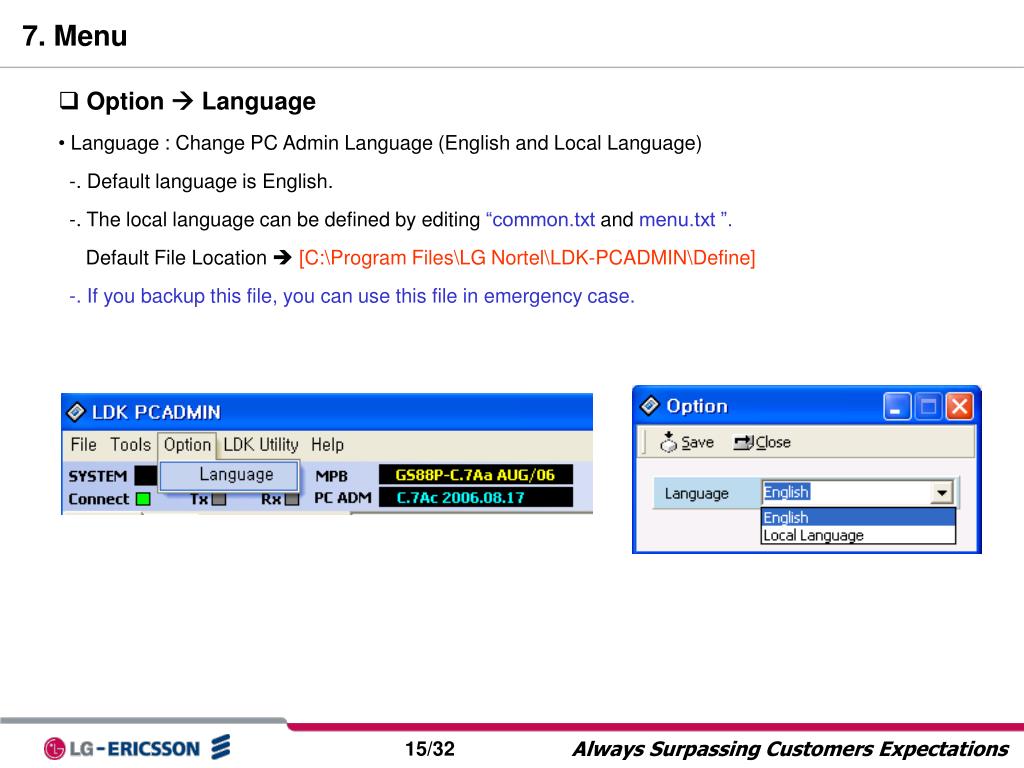Maximize the Option window
Image resolution: width=1024 pixels, height=768 pixels.
click(928, 407)
